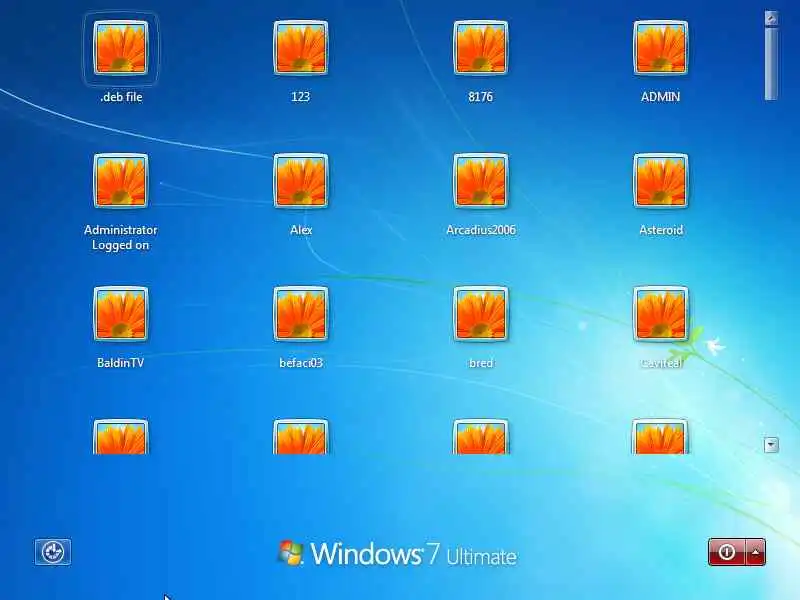Click the red Shut down power button
Screen dimensions: 800x600
(727, 552)
